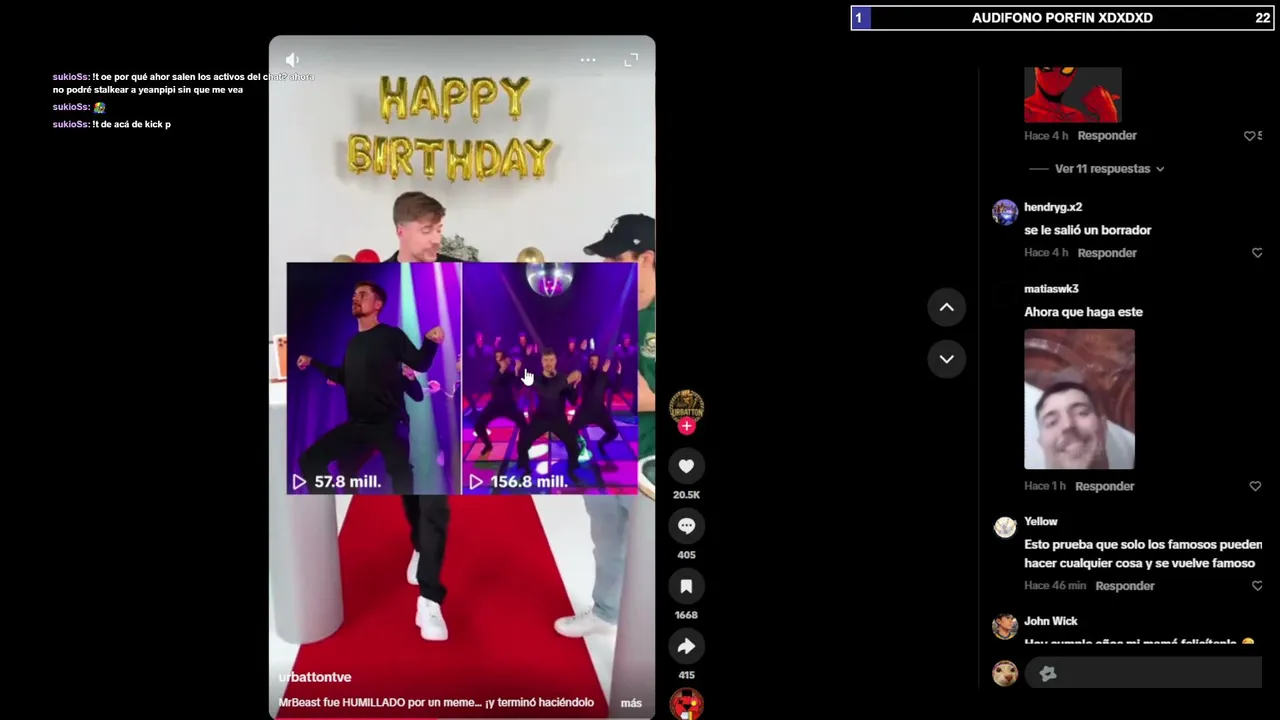Open the hendryg.x2 username
This screenshot has width=1280, height=720.
[1053, 207]
